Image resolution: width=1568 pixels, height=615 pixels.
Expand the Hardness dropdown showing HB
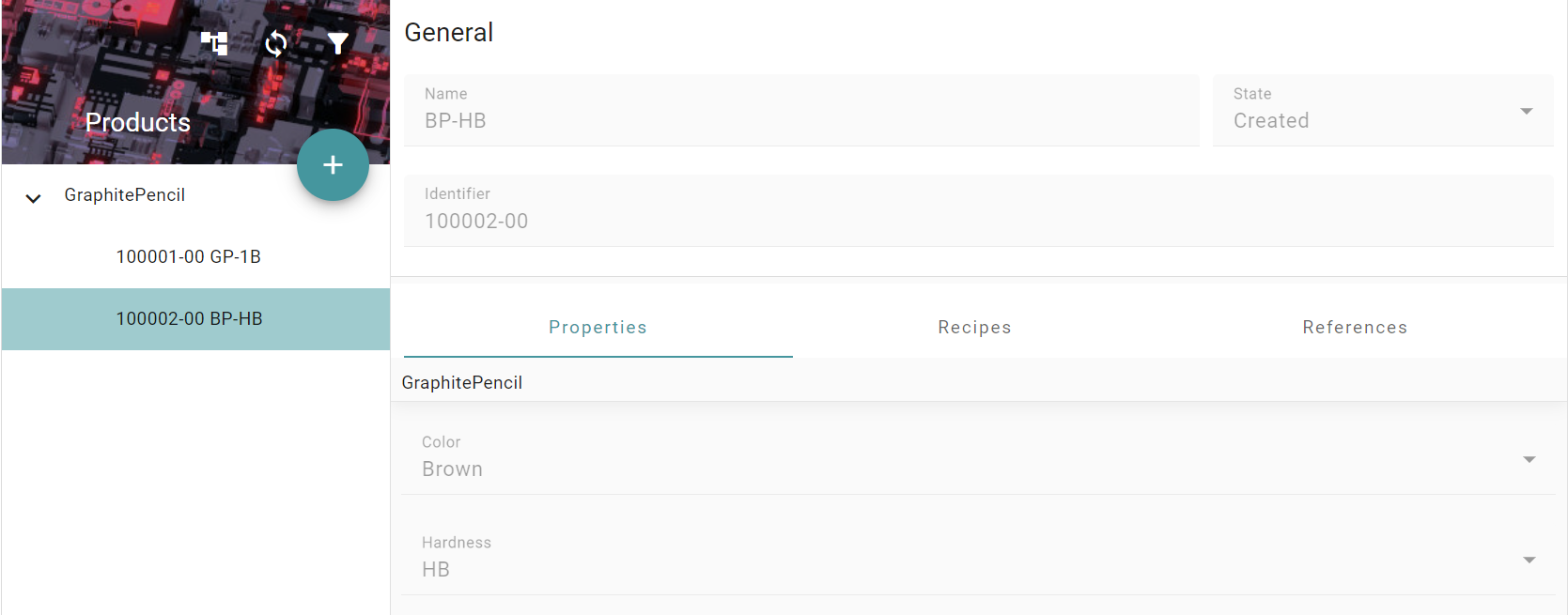[x=978, y=559]
